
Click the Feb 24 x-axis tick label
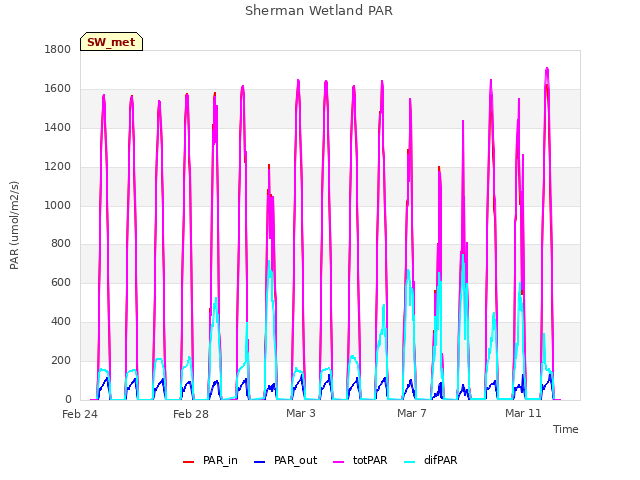click(x=80, y=414)
